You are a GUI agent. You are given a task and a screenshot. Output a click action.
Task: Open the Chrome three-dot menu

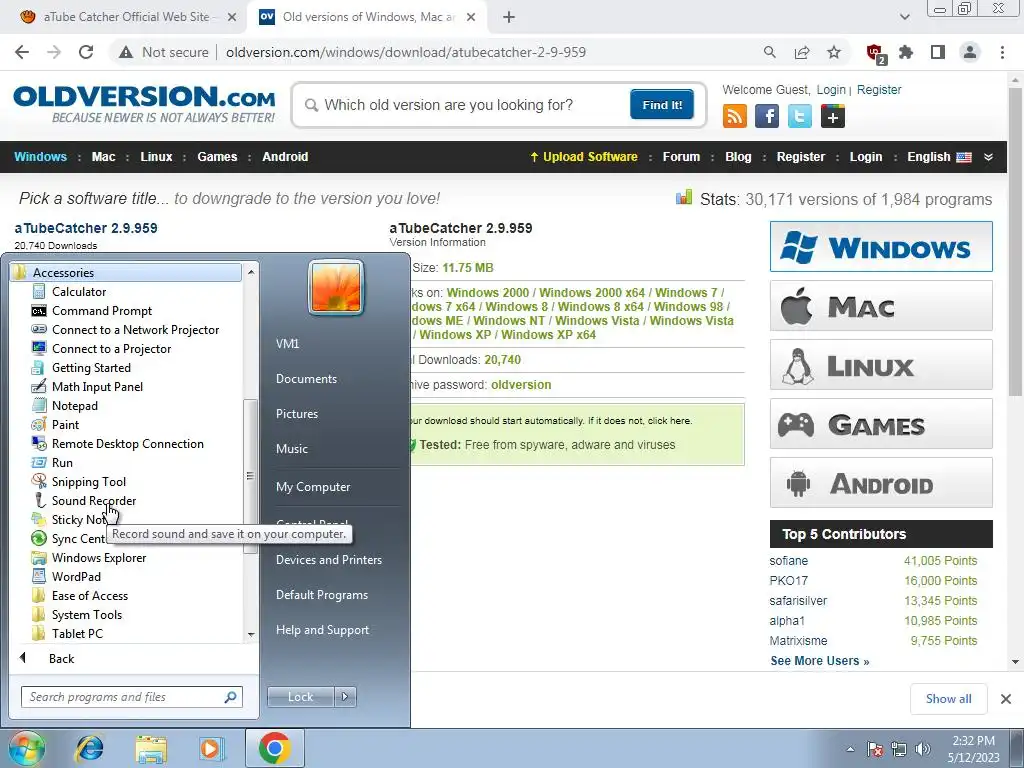click(x=1002, y=52)
